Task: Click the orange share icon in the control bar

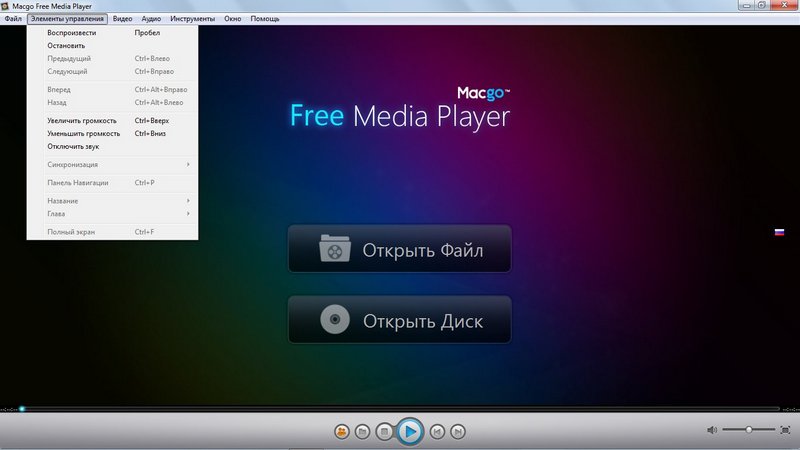Action: 341,432
